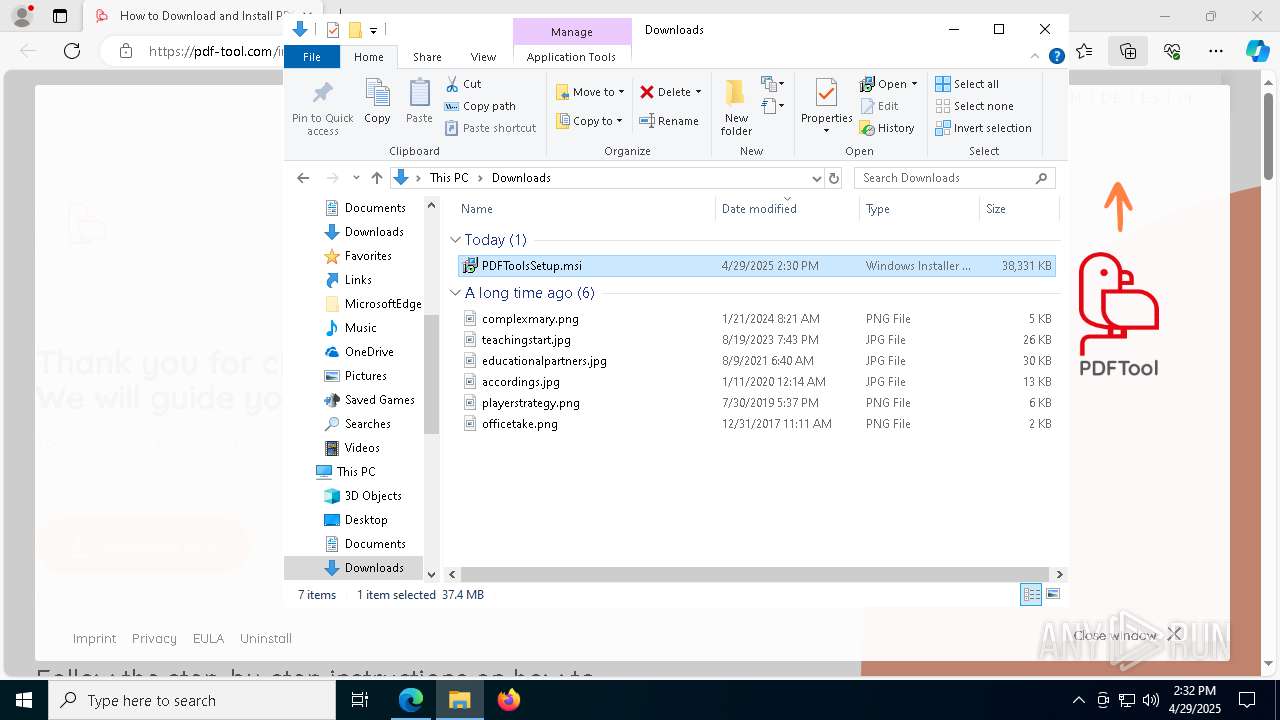This screenshot has height=720, width=1280.
Task: Switch to details view layout icon
Action: 1031,595
